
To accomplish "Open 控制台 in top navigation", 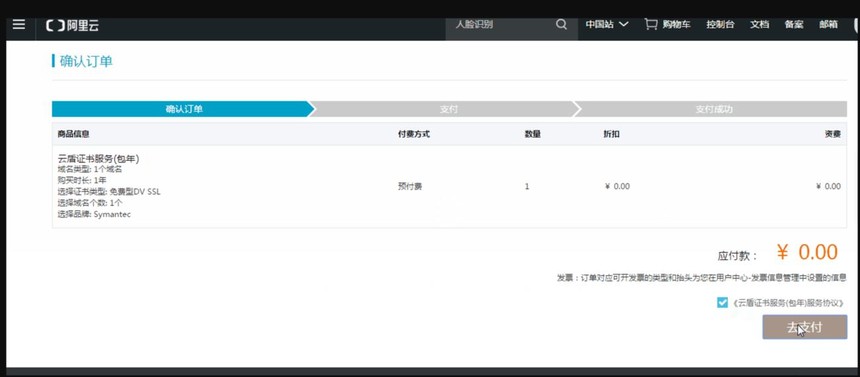I will coord(720,24).
